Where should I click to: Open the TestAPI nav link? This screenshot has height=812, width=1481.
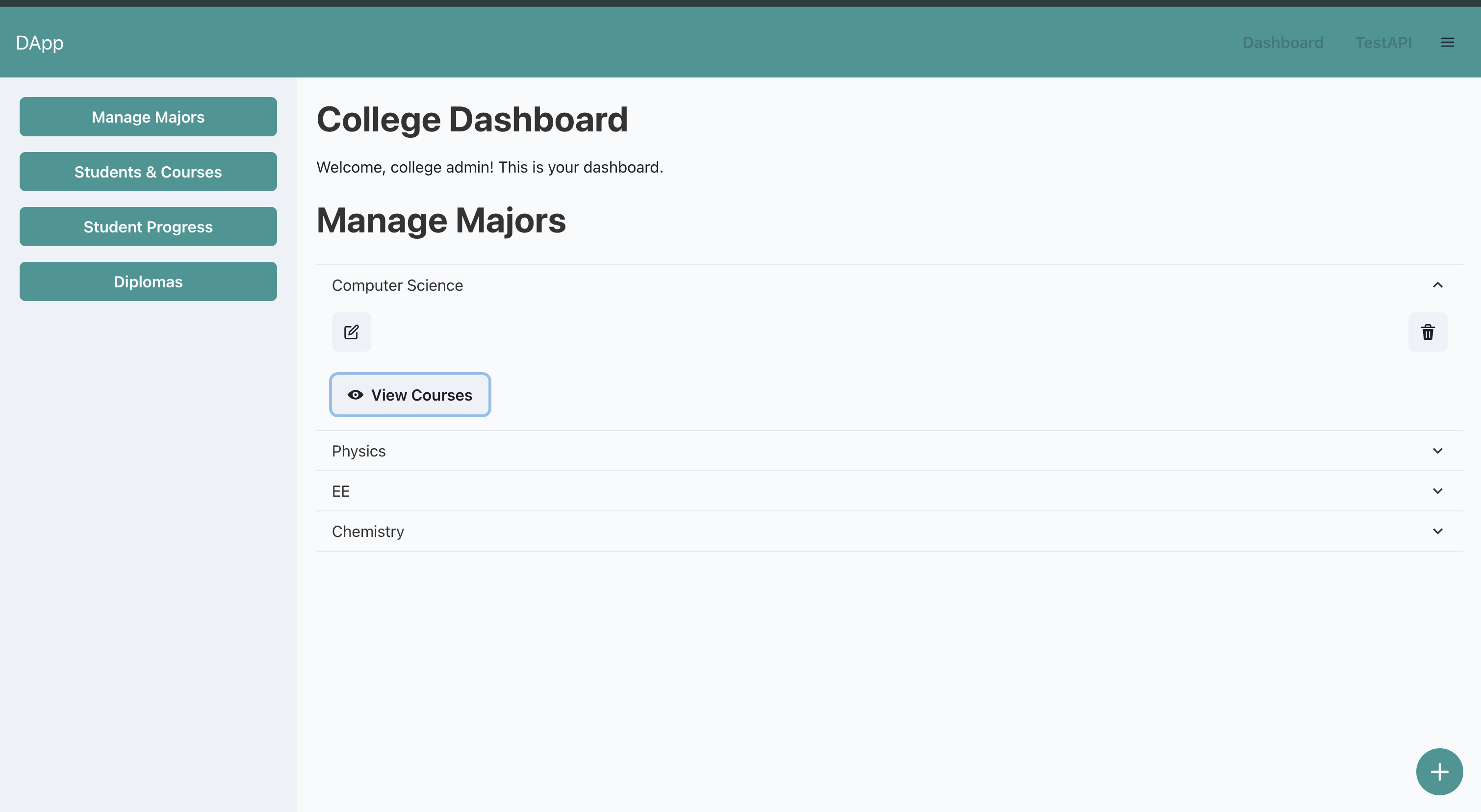pyautogui.click(x=1383, y=43)
